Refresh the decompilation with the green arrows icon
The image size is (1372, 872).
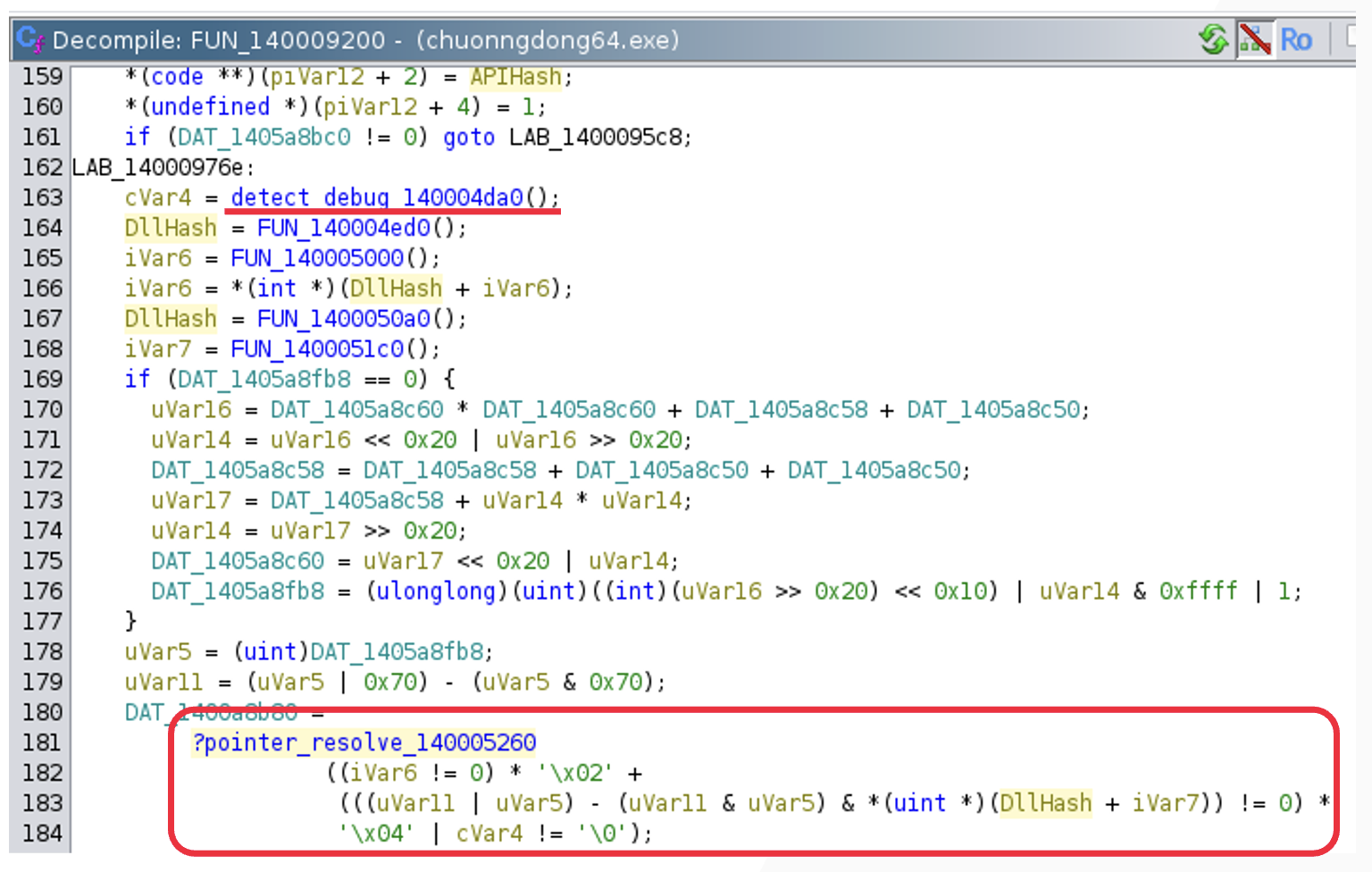(x=1215, y=40)
